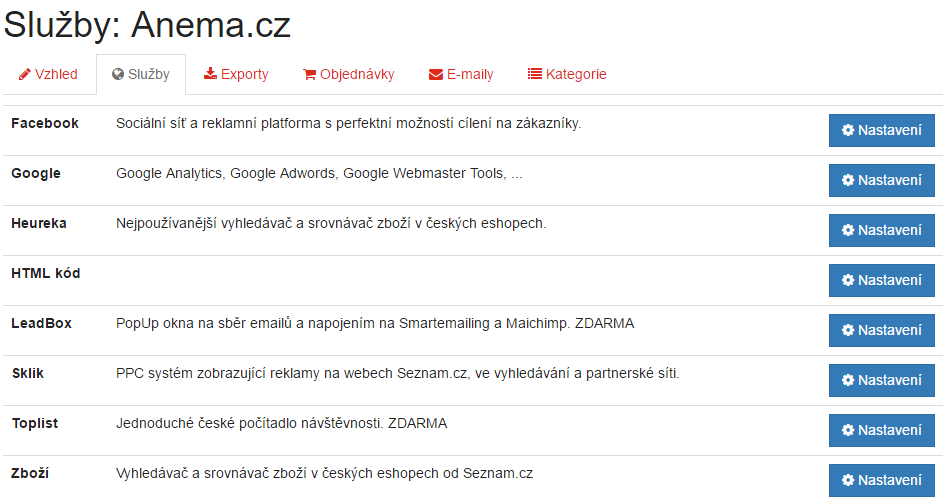Click the pencil icon on the Vzhled tab
945x504 pixels.
point(25,74)
